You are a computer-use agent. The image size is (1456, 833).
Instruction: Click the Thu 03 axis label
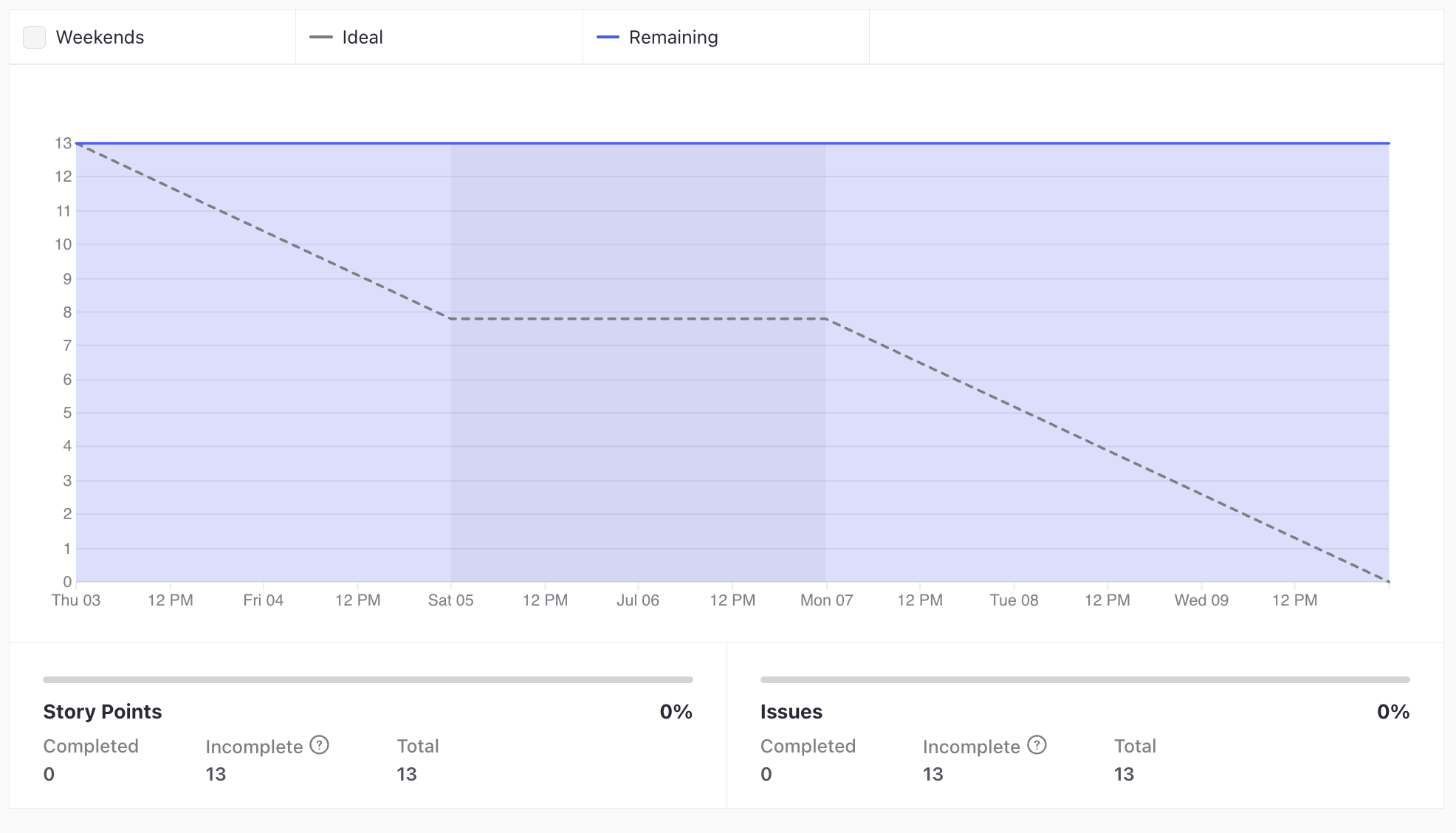[x=76, y=600]
